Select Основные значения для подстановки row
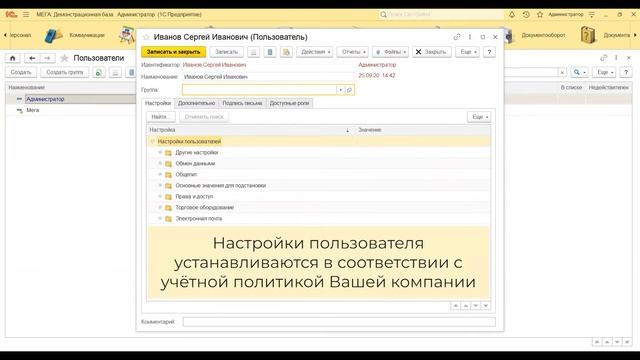This screenshot has height=360, width=640. [x=318, y=185]
